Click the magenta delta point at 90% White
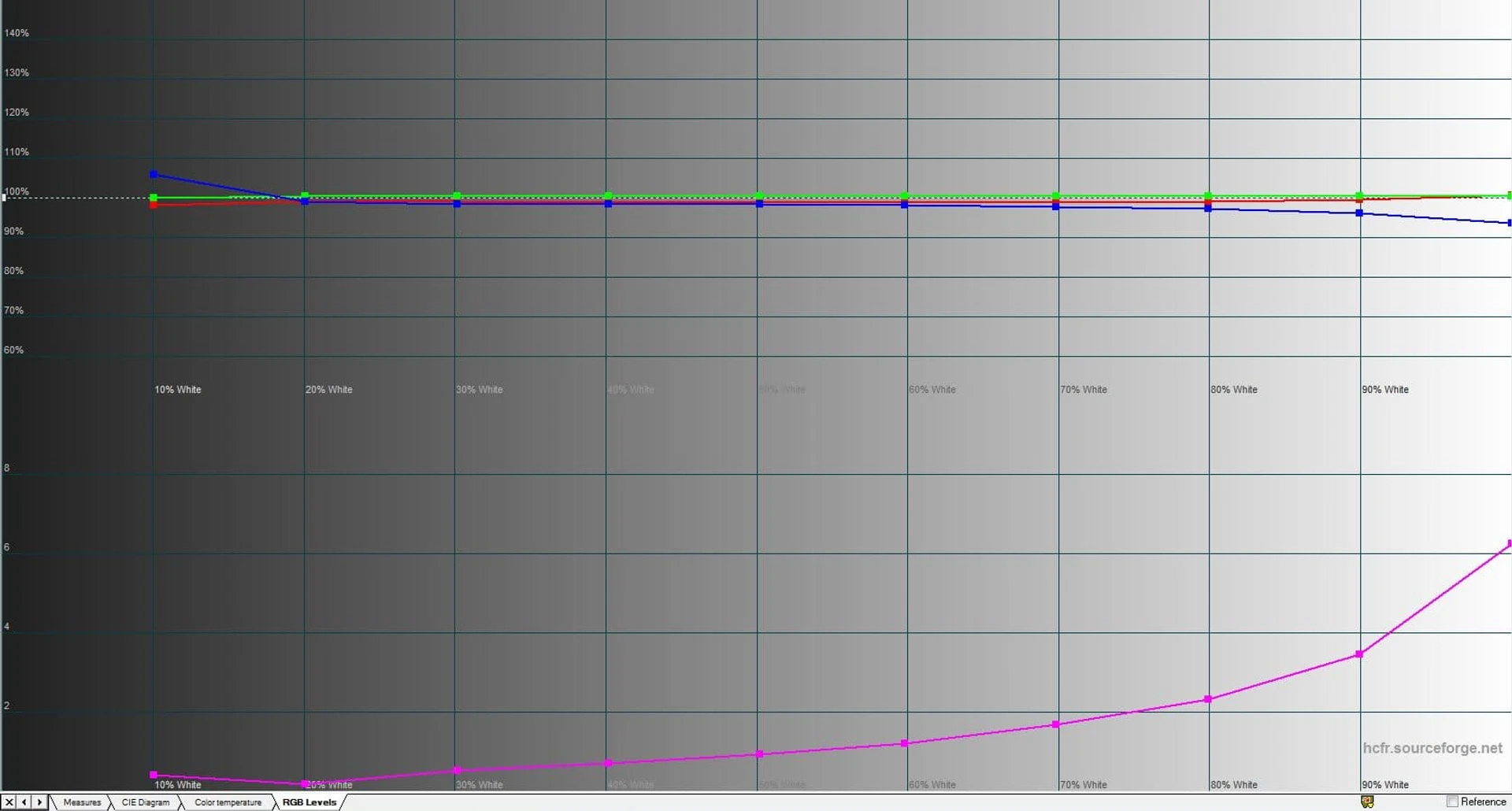The width and height of the screenshot is (1512, 811). click(x=1359, y=654)
